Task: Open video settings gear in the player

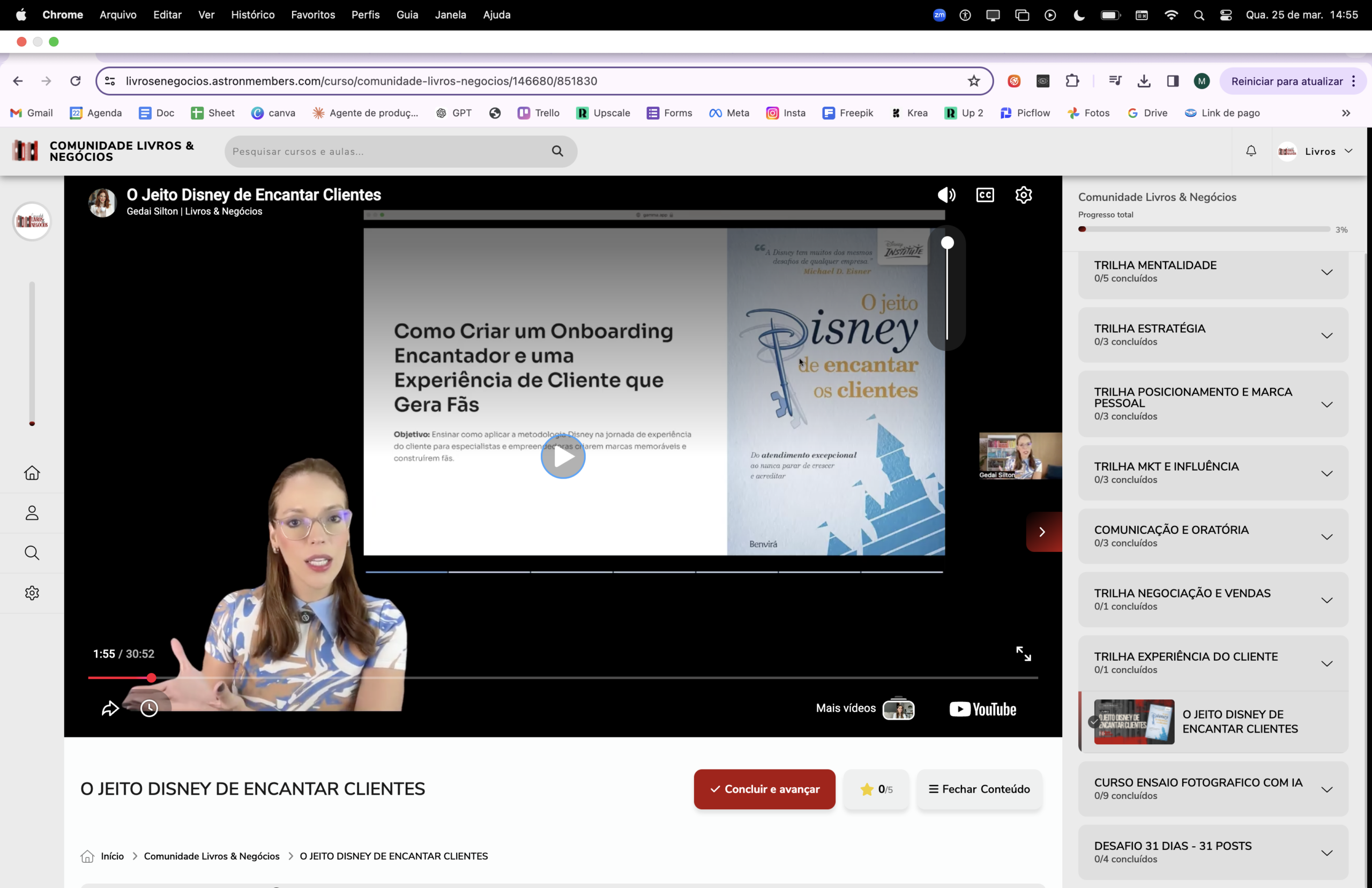Action: (x=1024, y=195)
